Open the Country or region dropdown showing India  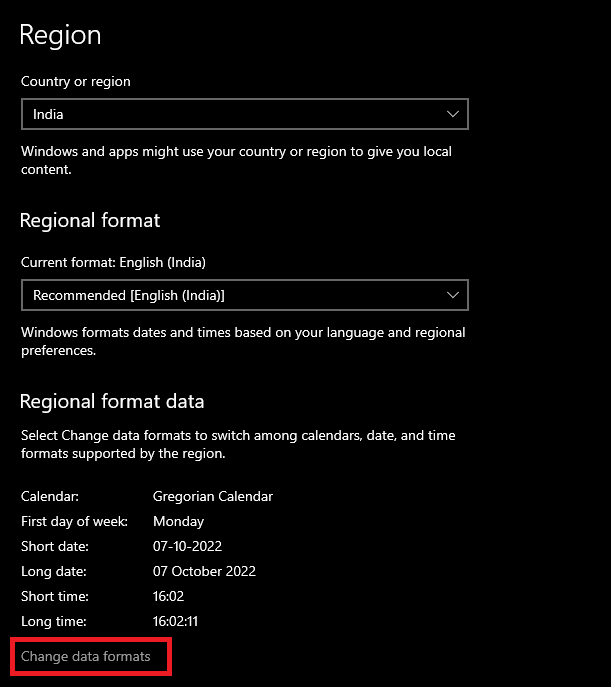(244, 114)
